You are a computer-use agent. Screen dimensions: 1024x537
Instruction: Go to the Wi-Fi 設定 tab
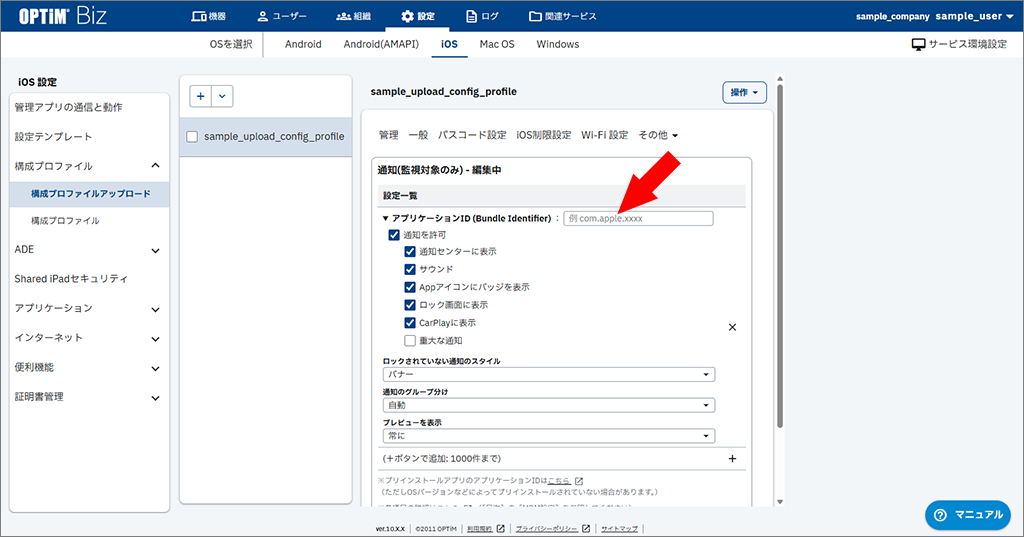tap(605, 135)
